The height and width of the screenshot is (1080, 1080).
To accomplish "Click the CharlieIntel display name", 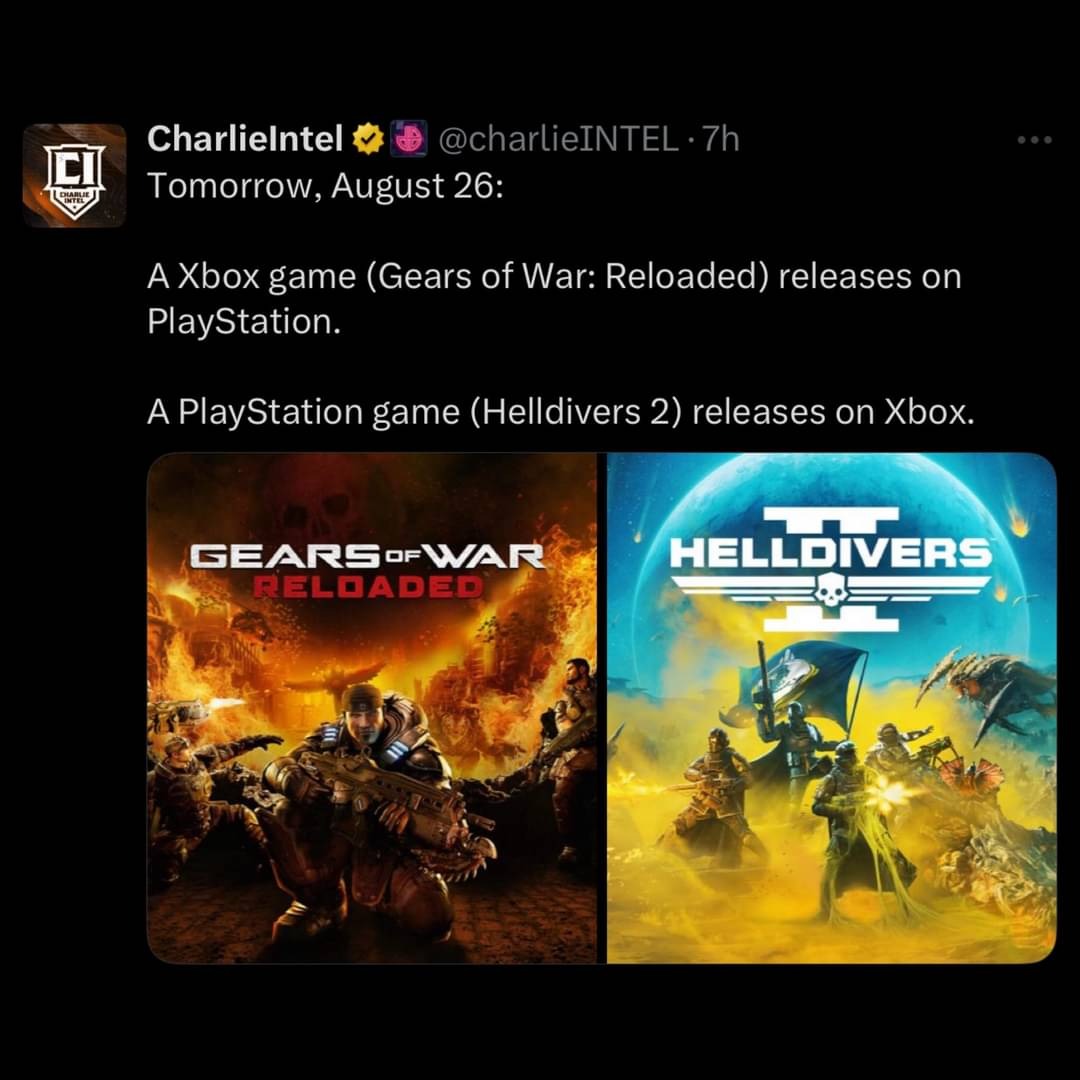I will click(x=245, y=138).
